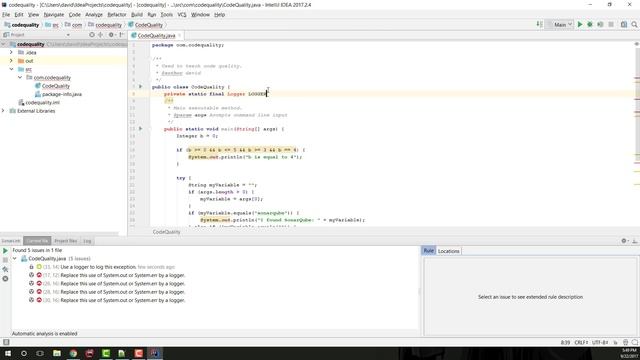This screenshot has width=640, height=360.
Task: Click 'src' breadcrumb in navigation bar
Action: click(56, 25)
